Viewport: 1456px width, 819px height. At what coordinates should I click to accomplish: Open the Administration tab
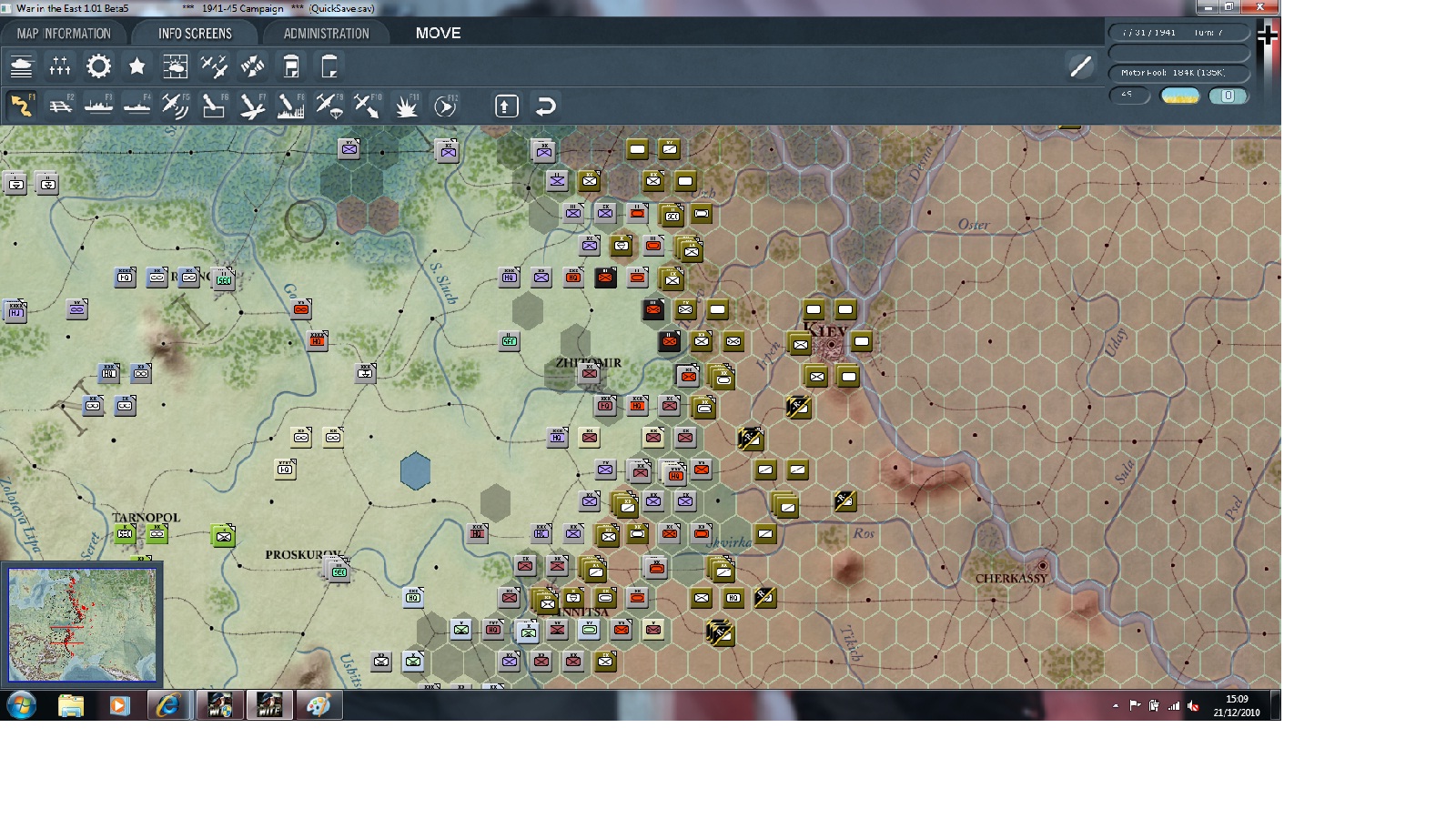pos(326,34)
